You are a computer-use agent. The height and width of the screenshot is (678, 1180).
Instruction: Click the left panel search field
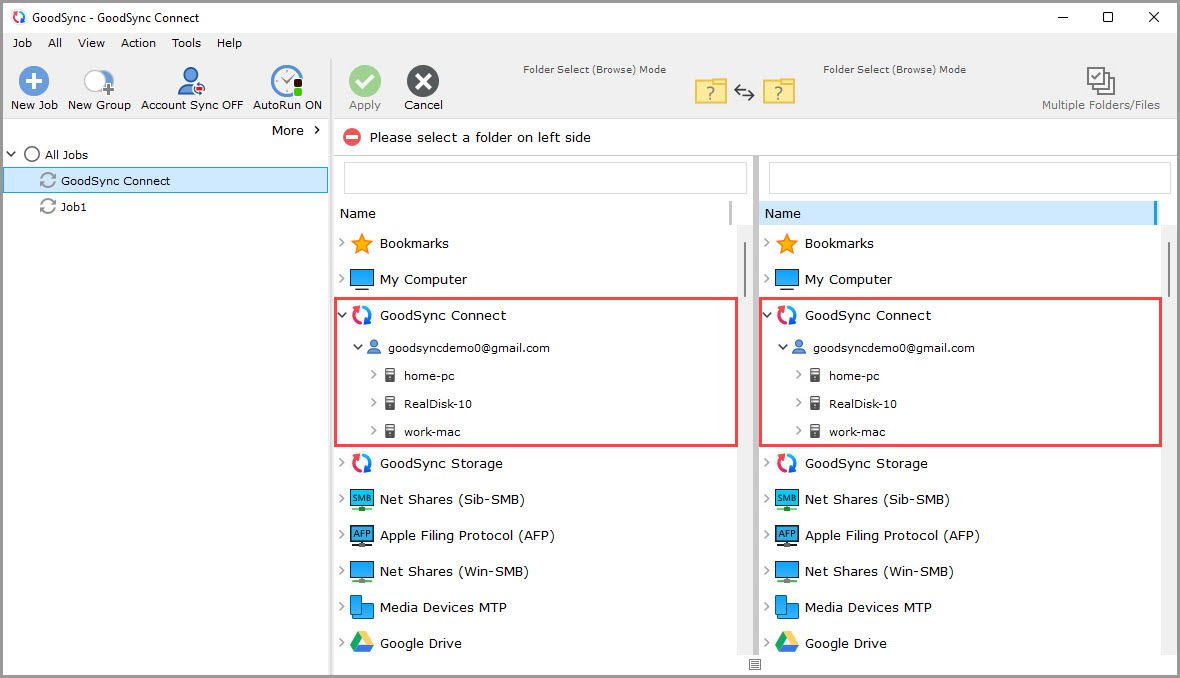545,177
